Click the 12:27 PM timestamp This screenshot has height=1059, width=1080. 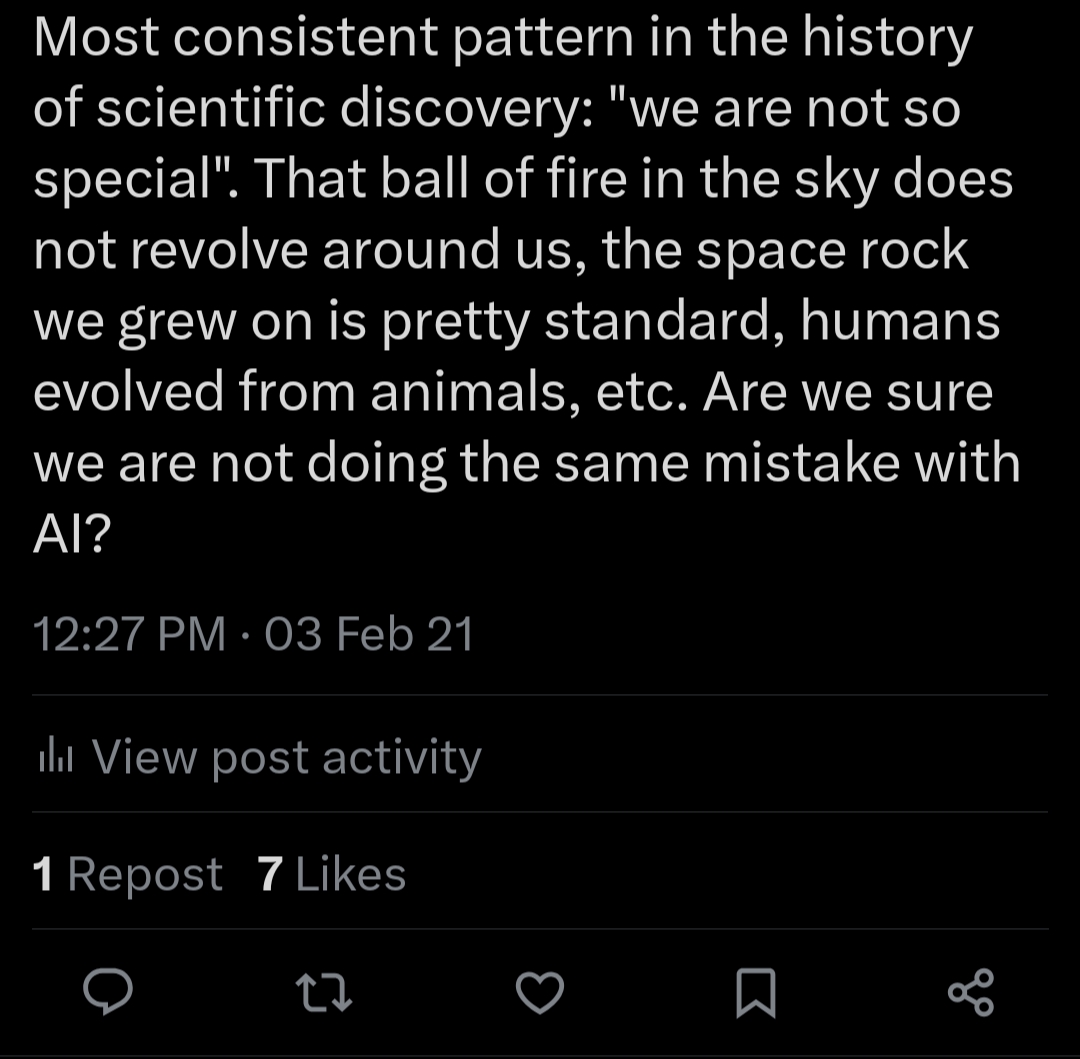130,635
